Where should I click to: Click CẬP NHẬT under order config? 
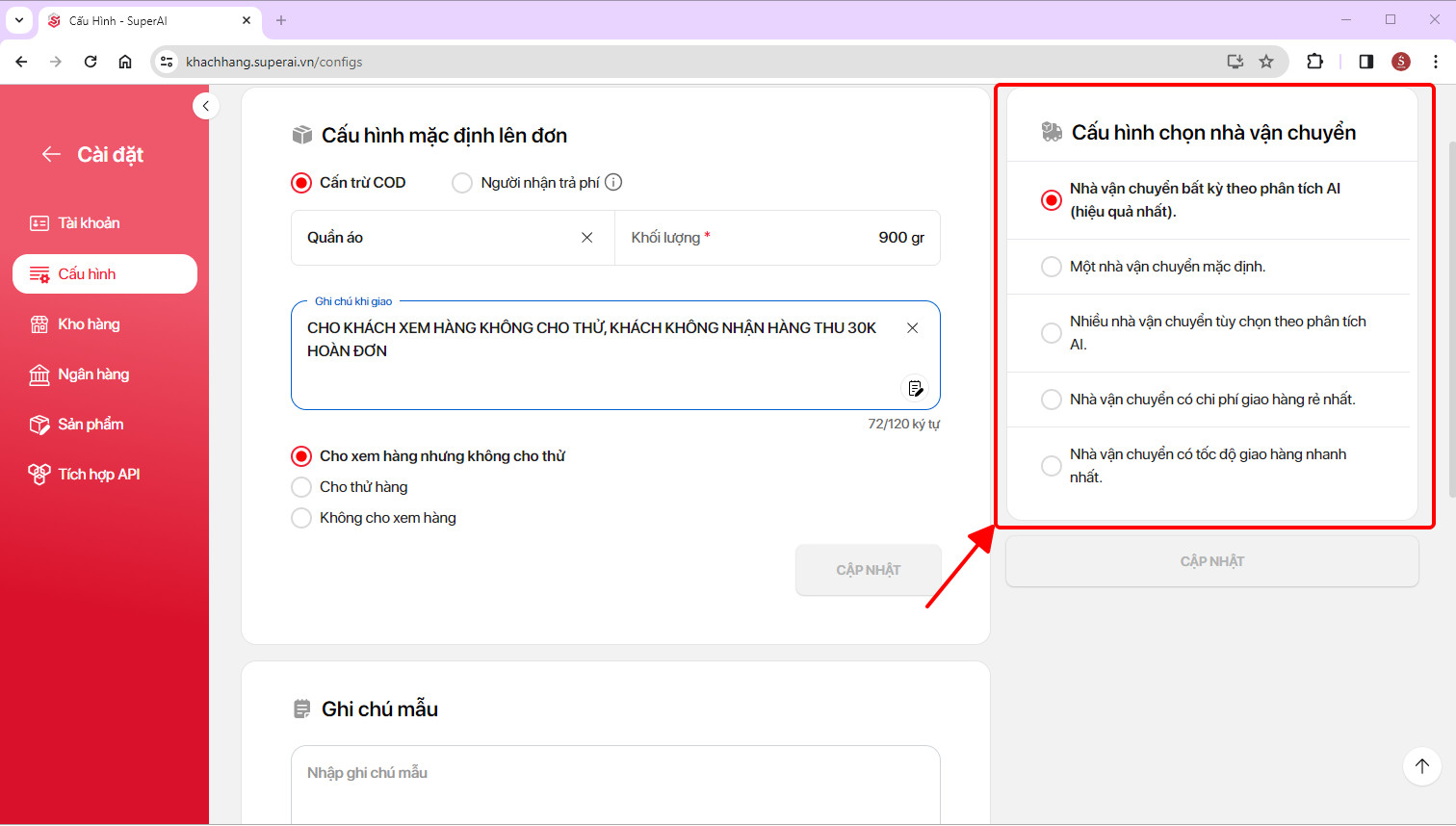tap(869, 570)
